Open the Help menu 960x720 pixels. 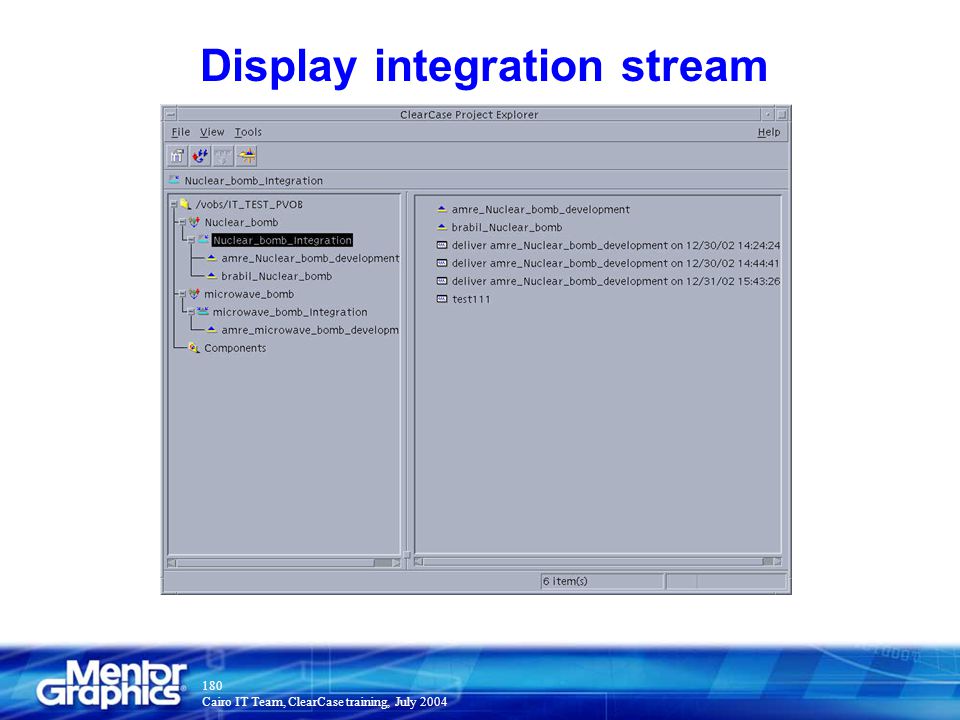[769, 132]
